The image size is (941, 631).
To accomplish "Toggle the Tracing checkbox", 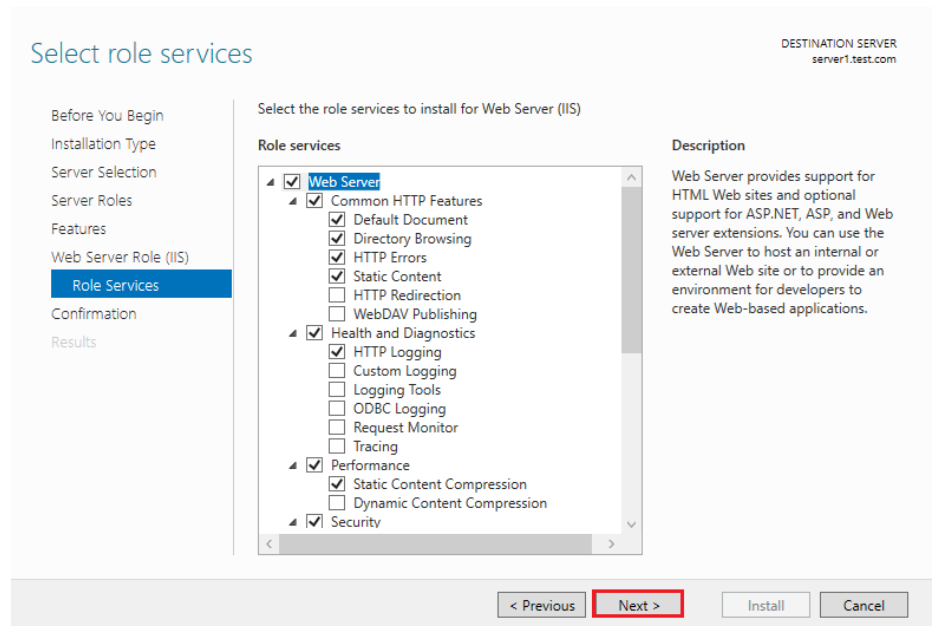I will tap(337, 447).
